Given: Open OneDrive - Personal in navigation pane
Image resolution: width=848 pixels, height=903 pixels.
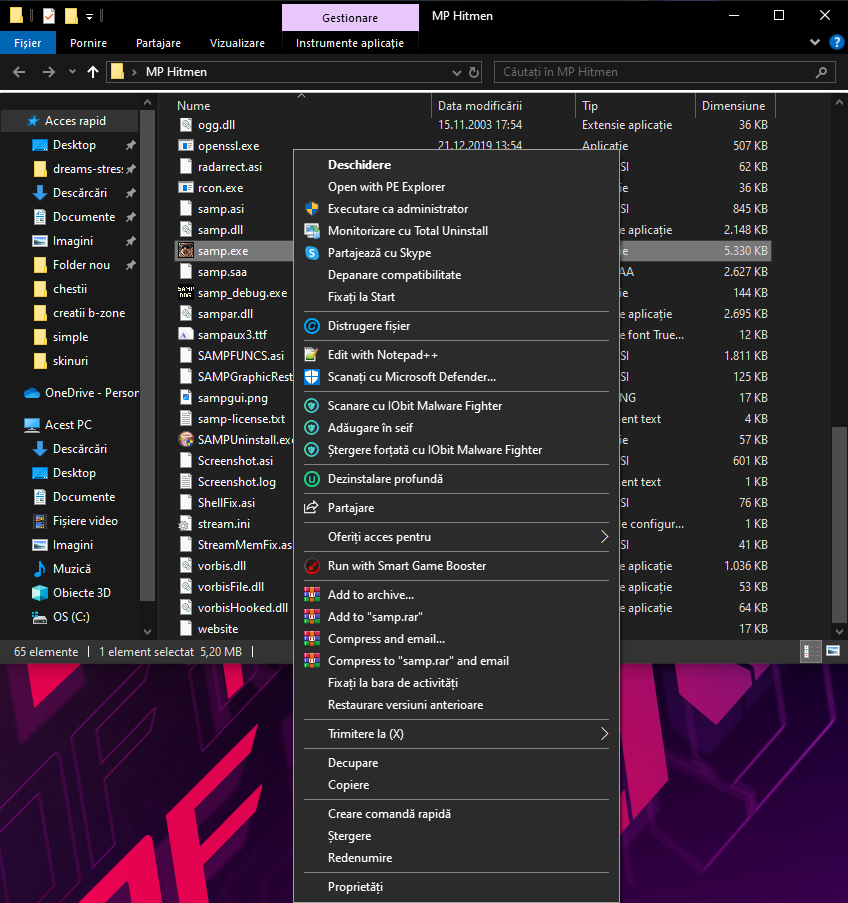Looking at the screenshot, I should [81, 393].
